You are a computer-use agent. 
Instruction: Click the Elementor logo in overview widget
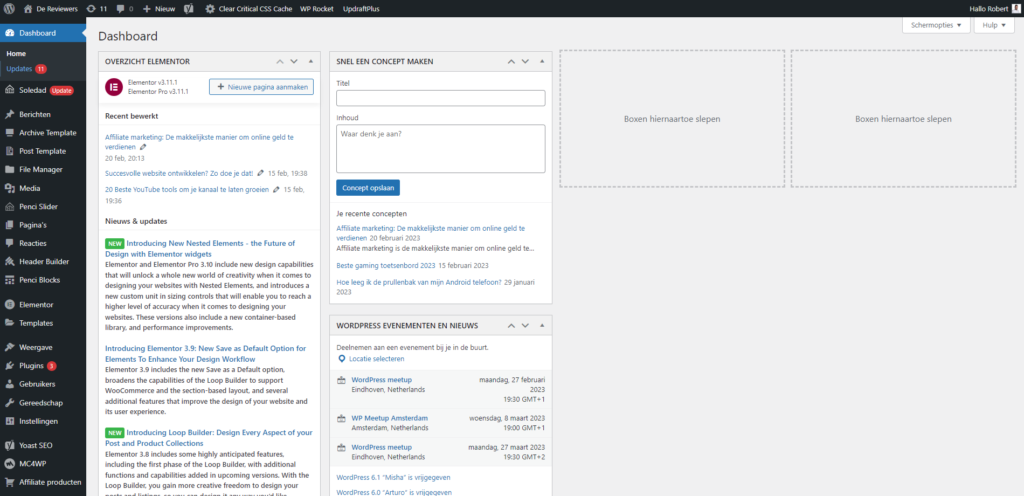tap(114, 87)
